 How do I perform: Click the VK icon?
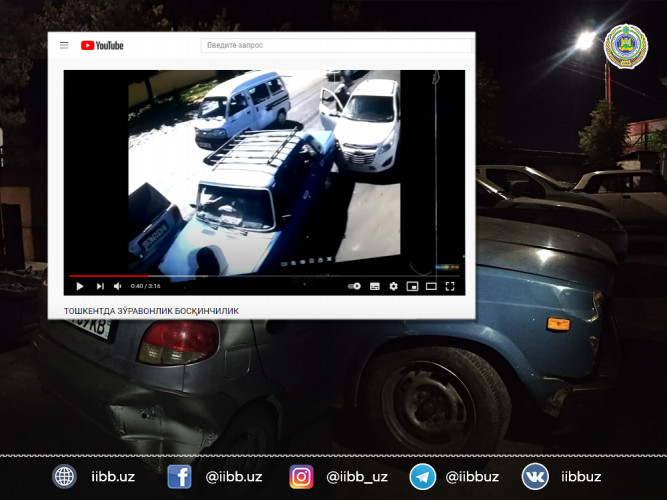(x=535, y=477)
